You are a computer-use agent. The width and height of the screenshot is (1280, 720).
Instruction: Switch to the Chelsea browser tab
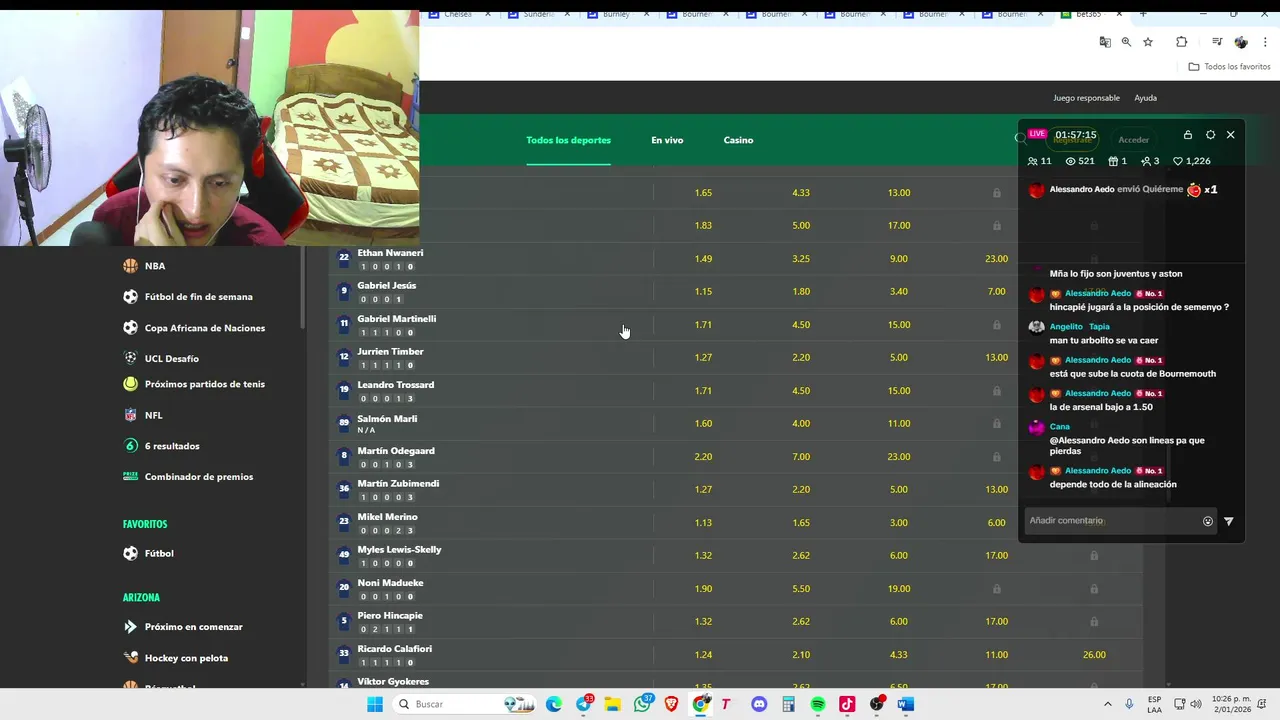(457, 14)
